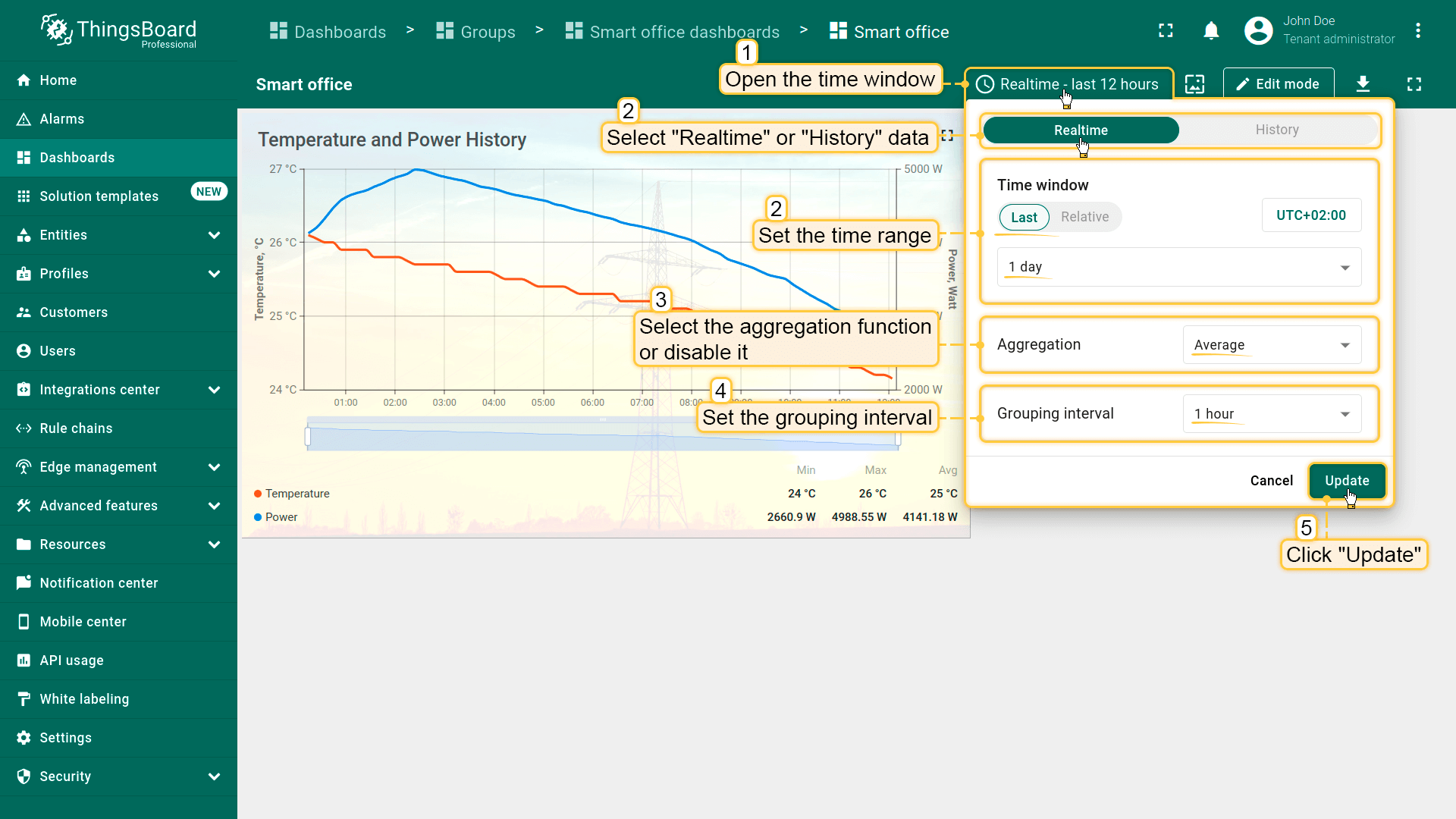Go to Alarms menu item
The width and height of the screenshot is (1456, 819).
62,119
